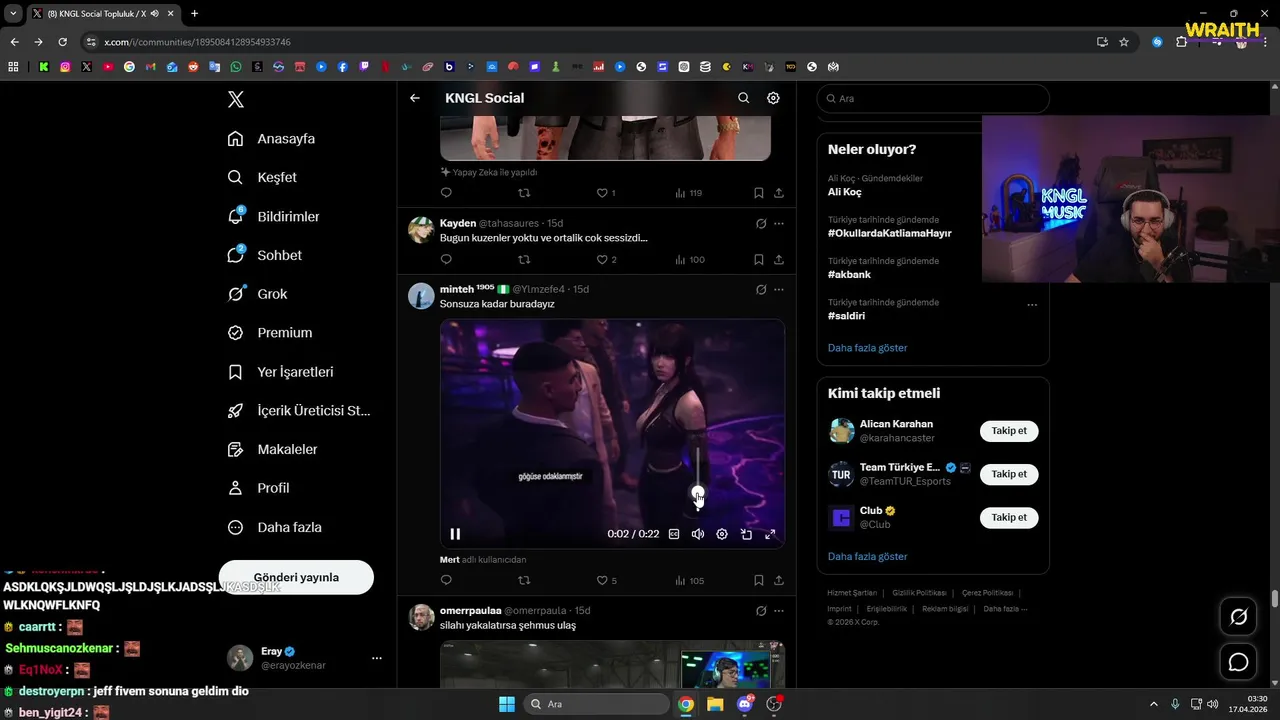Click the Ara search field on X
The width and height of the screenshot is (1280, 720).
pyautogui.click(x=933, y=99)
